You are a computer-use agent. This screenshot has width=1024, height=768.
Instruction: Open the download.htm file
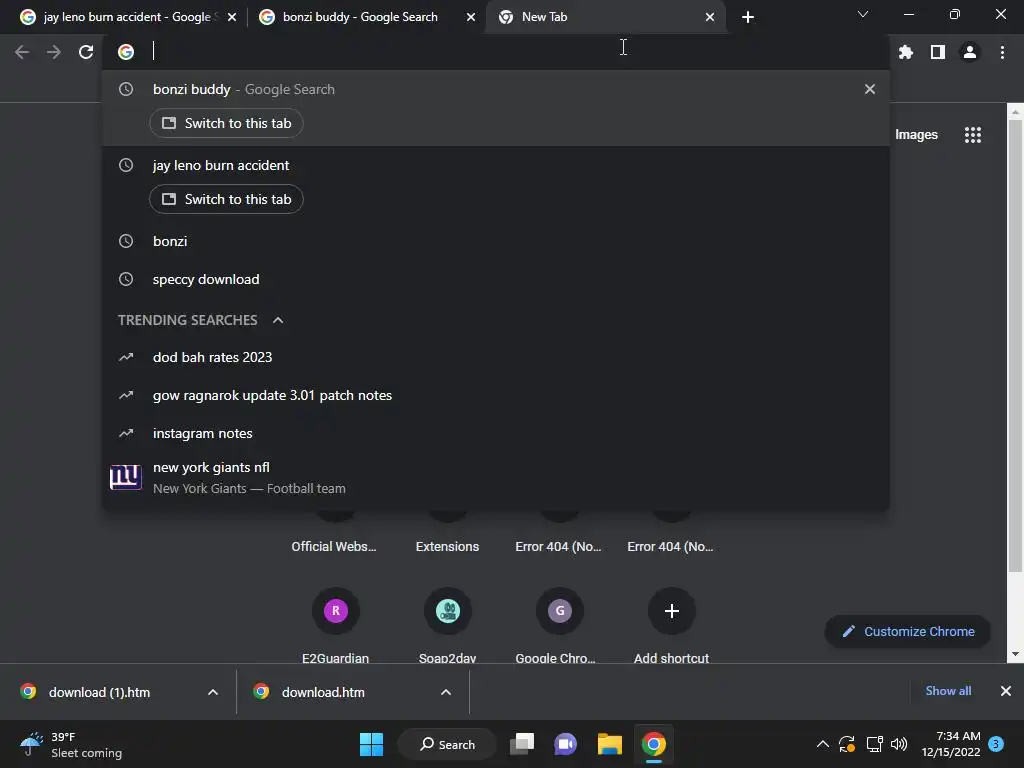[323, 692]
